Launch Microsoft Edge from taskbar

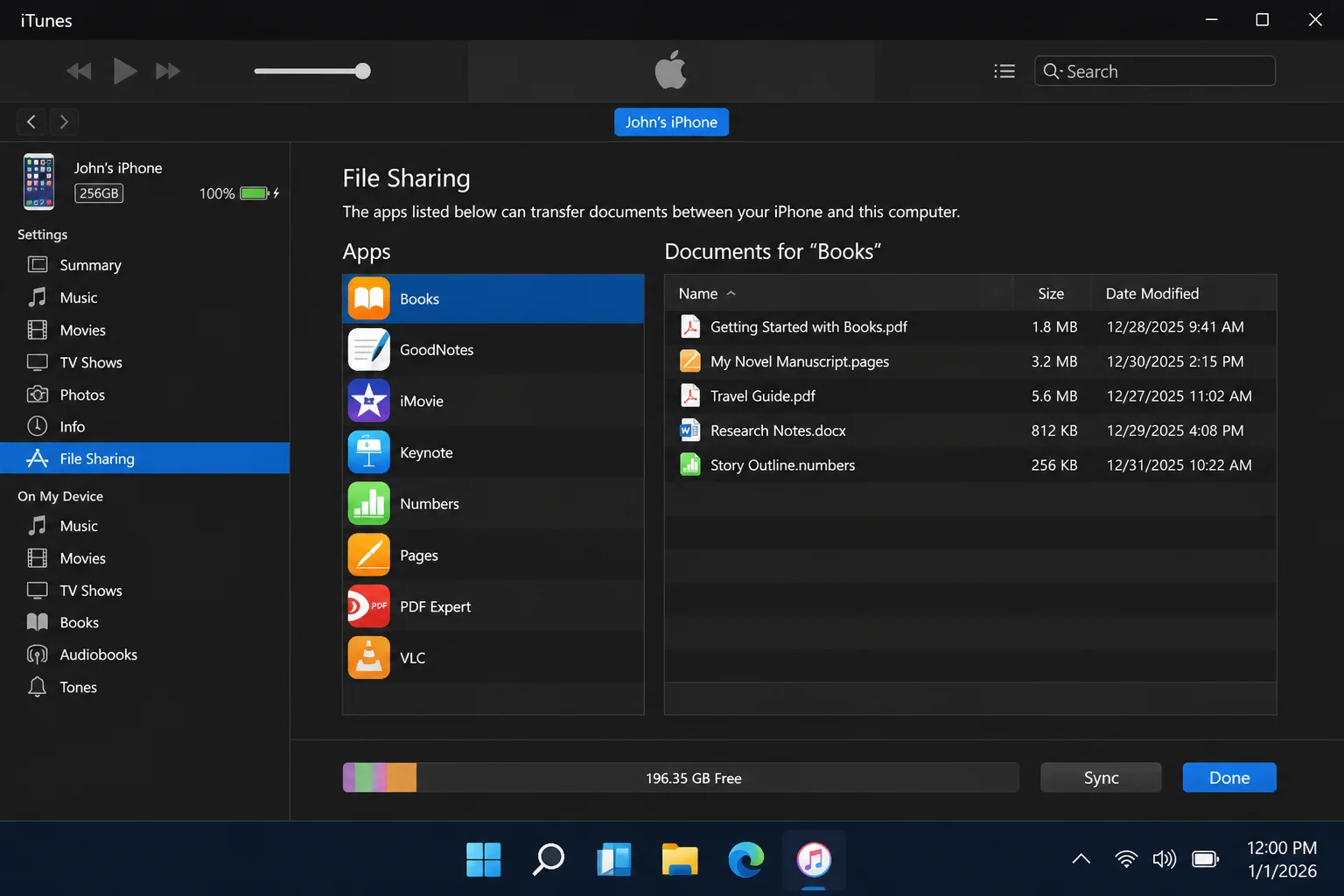point(745,859)
